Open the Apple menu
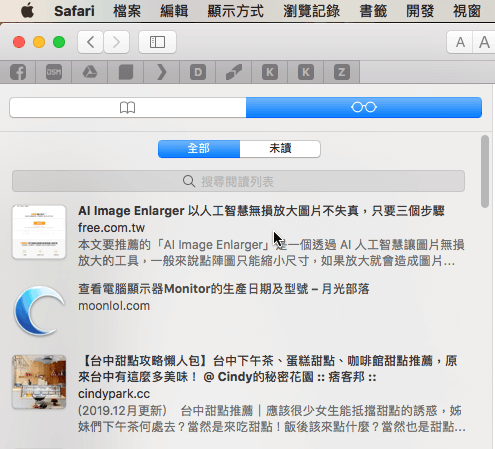The height and width of the screenshot is (449, 495). click(27, 11)
